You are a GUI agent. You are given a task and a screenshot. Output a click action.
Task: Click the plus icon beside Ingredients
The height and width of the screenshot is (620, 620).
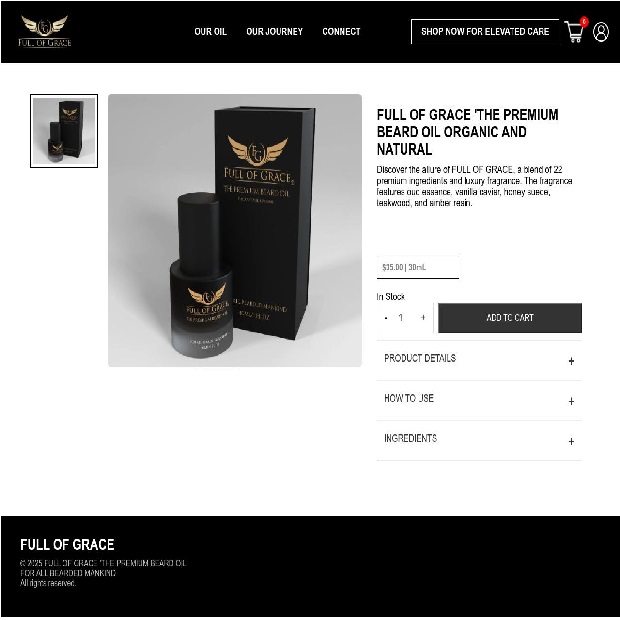[571, 441]
